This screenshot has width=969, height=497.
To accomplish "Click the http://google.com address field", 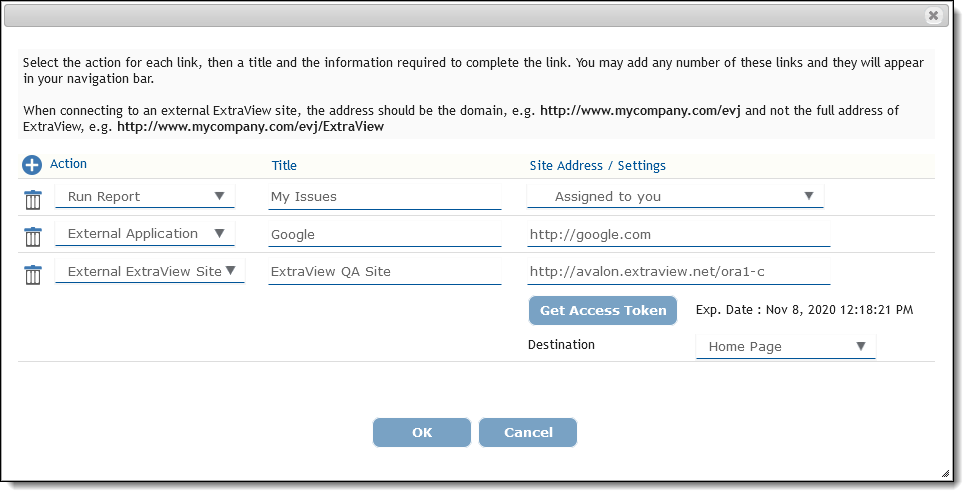I will coord(679,234).
